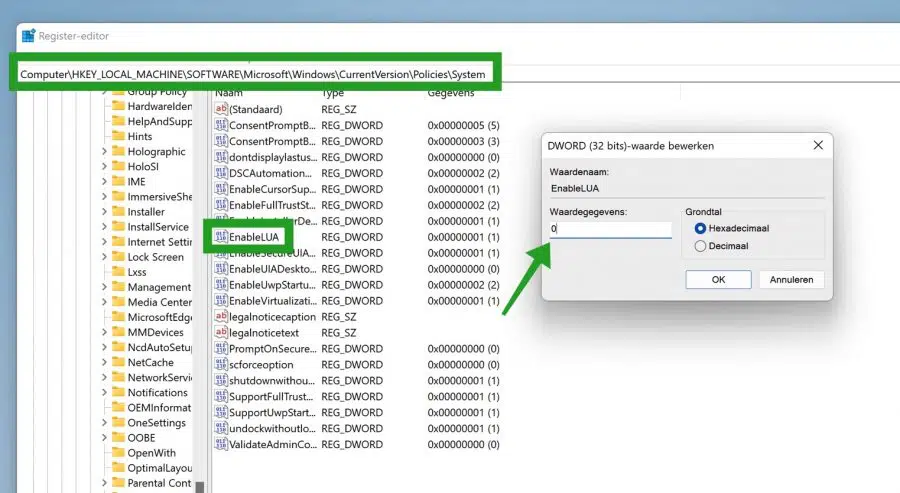The height and width of the screenshot is (493, 900).
Task: Click the undockwithoutlo... DWORD icon
Action: click(221, 428)
